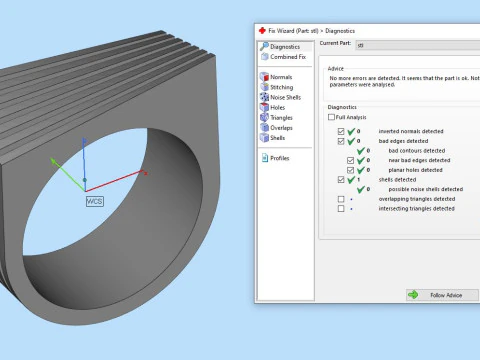Toggle inverted normals detected checkbox
This screenshot has width=480, height=360.
tap(341, 131)
